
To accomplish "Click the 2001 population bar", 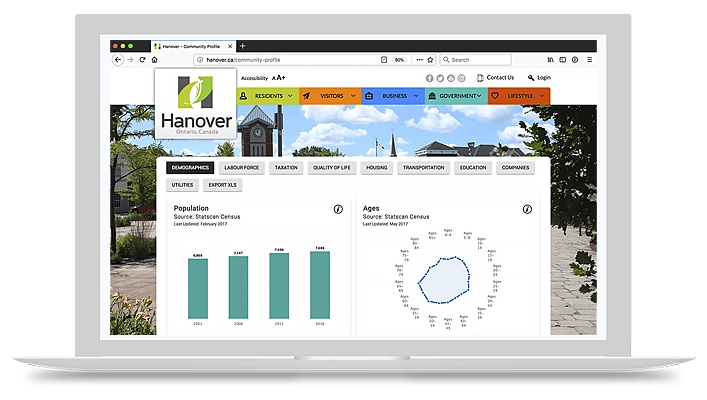I will coord(198,289).
